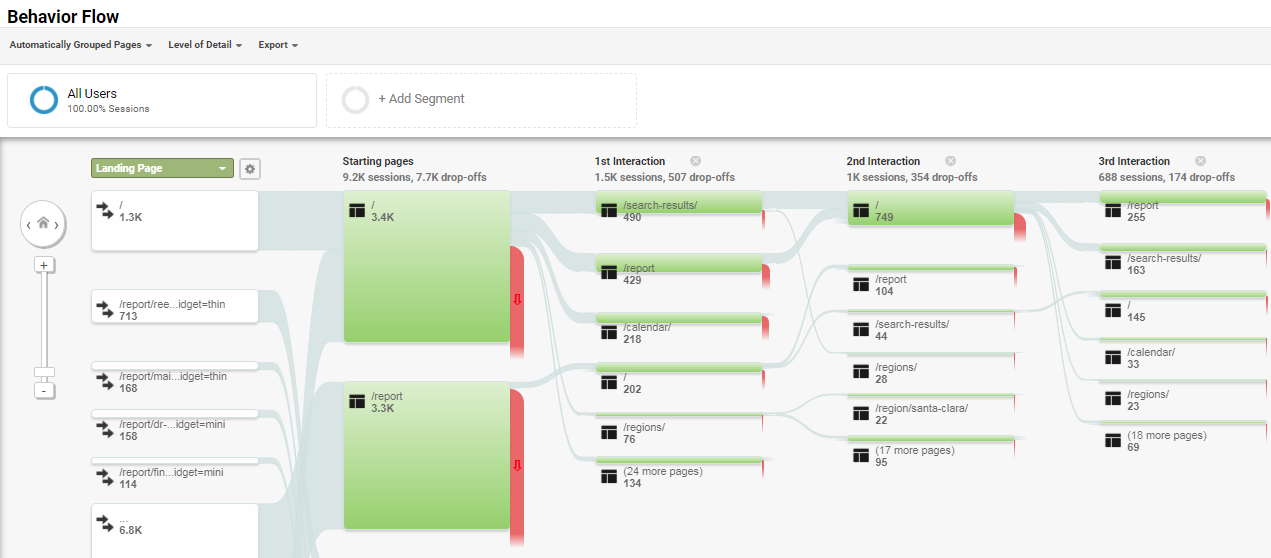
Task: Click the 1st Interaction column header
Action: pyautogui.click(x=630, y=161)
